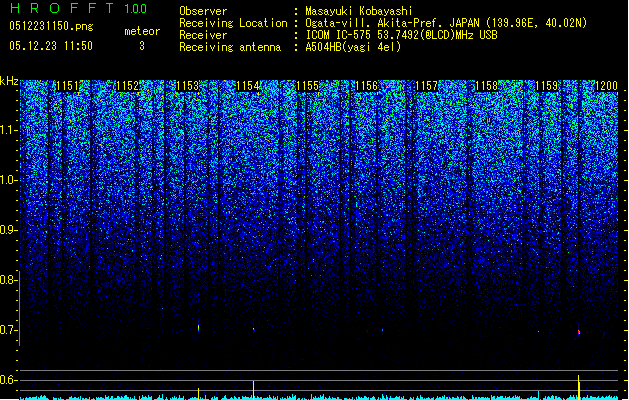Image resolution: width=629 pixels, height=400 pixels.
Task: Click the 1157 time marker
Action: (x=426, y=86)
